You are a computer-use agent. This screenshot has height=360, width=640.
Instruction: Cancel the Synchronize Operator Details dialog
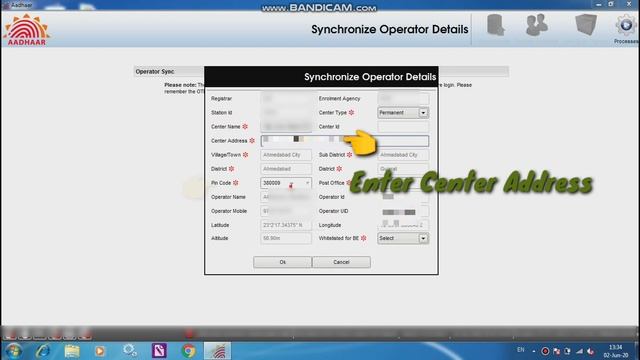tap(341, 262)
